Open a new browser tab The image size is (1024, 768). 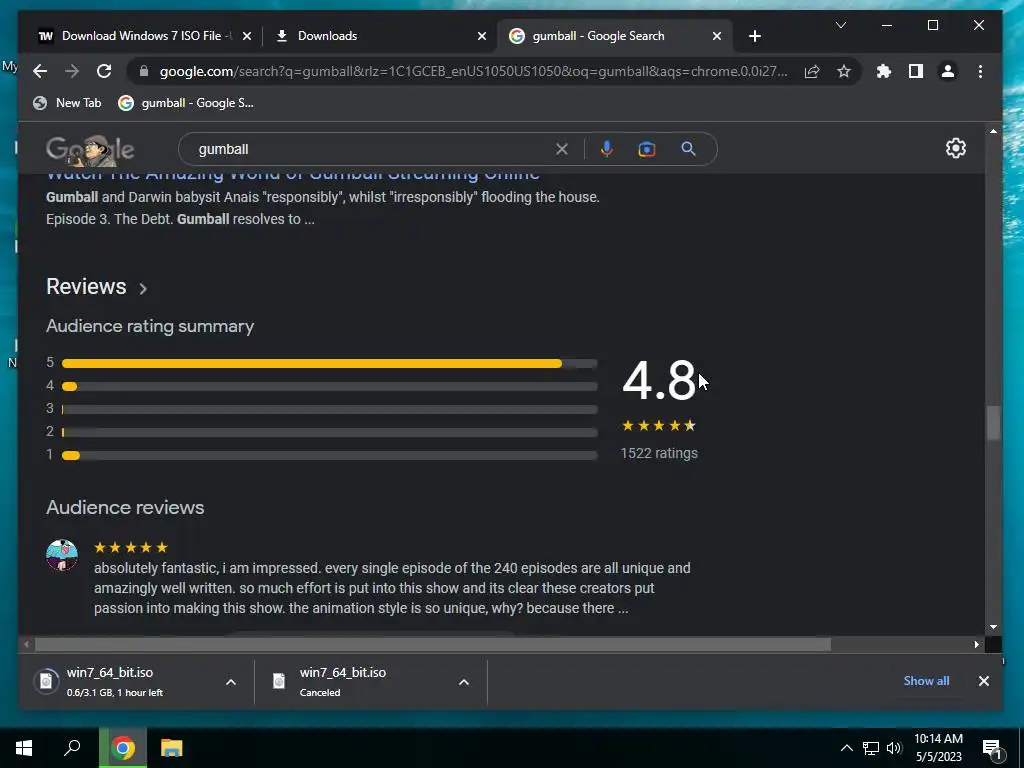pos(755,36)
